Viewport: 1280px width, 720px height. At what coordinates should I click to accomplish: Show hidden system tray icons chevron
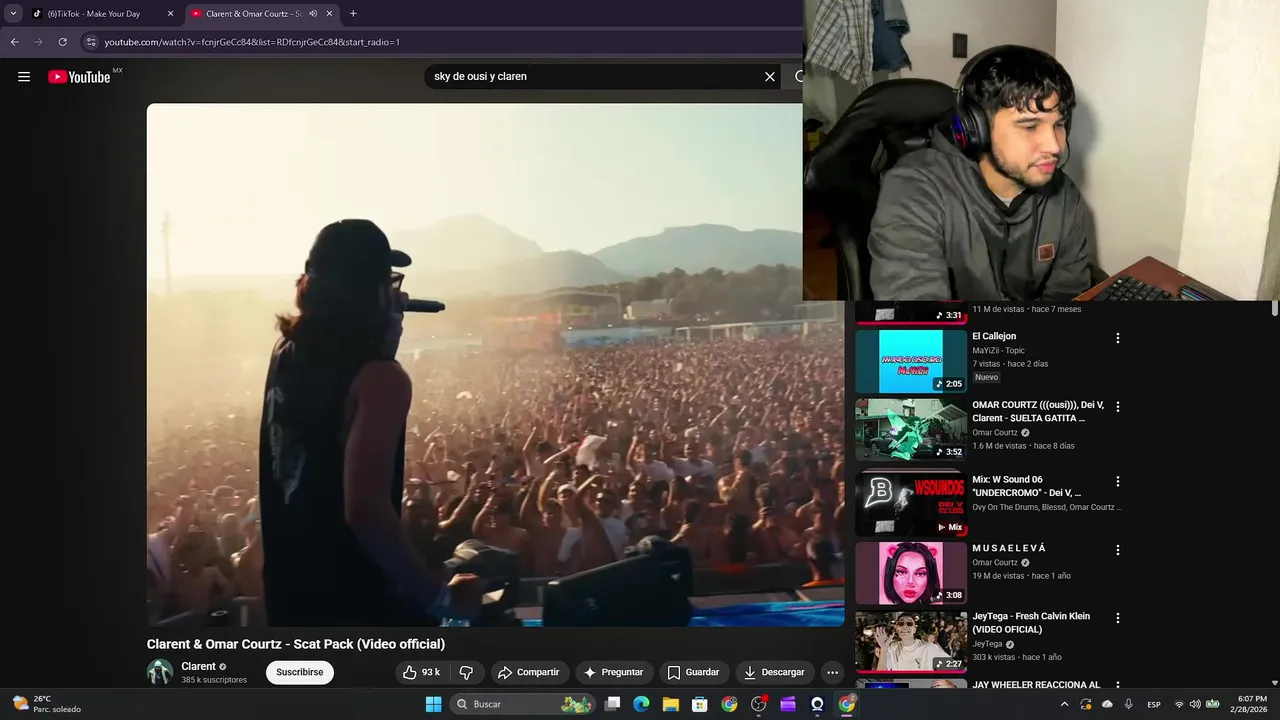coord(1064,704)
